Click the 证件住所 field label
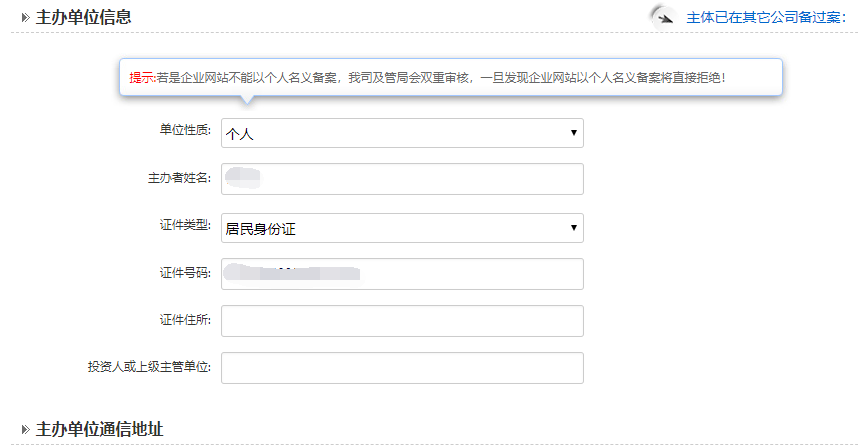This screenshot has width=858, height=448. 185,320
